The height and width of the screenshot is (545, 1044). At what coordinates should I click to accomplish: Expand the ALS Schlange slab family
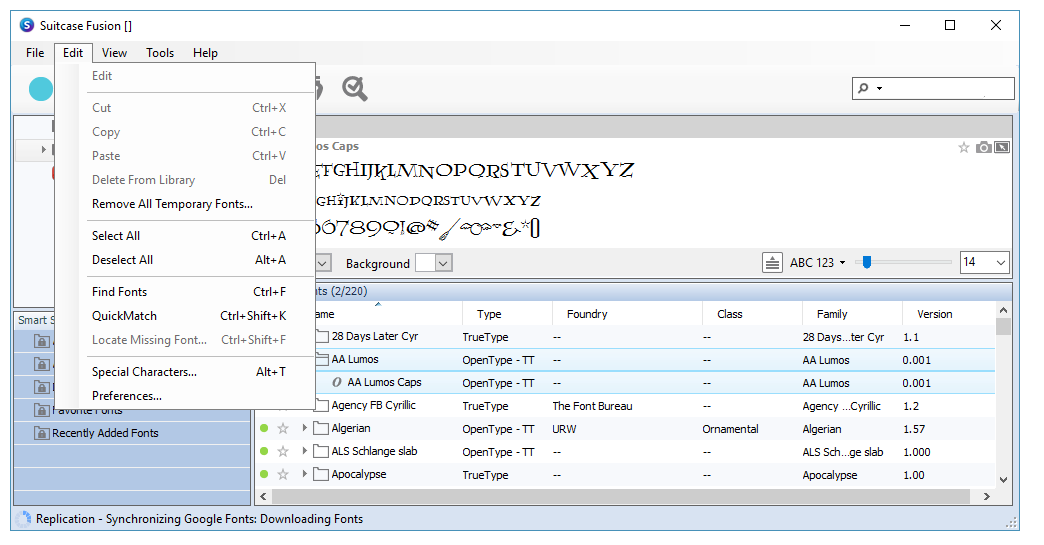304,451
